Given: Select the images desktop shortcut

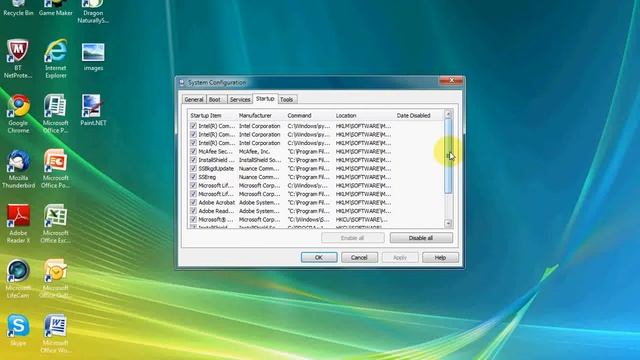Looking at the screenshot, I should pos(93,57).
